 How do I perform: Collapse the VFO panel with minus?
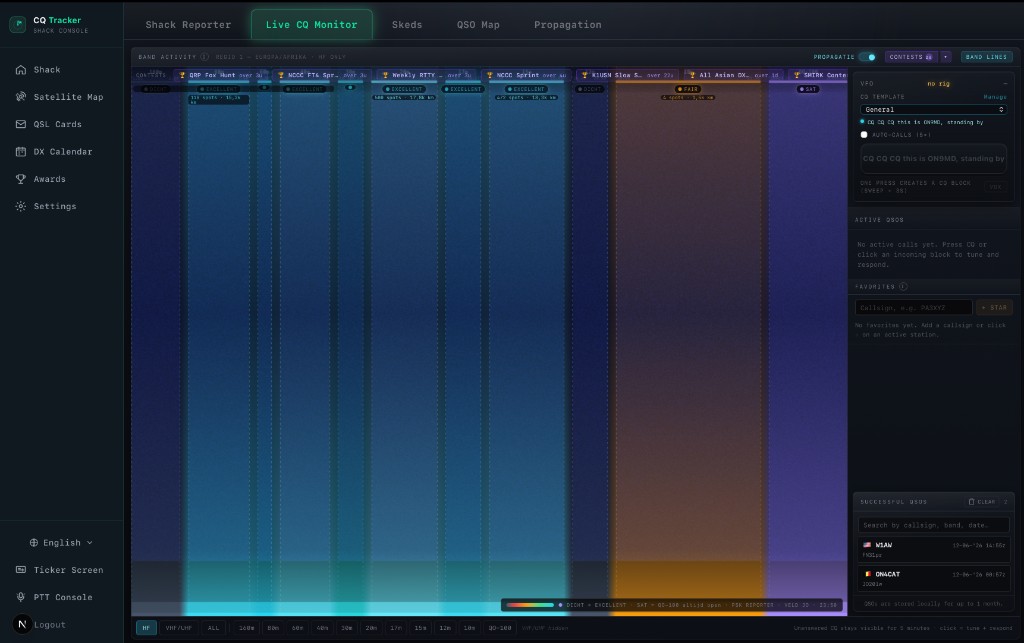(x=1005, y=84)
